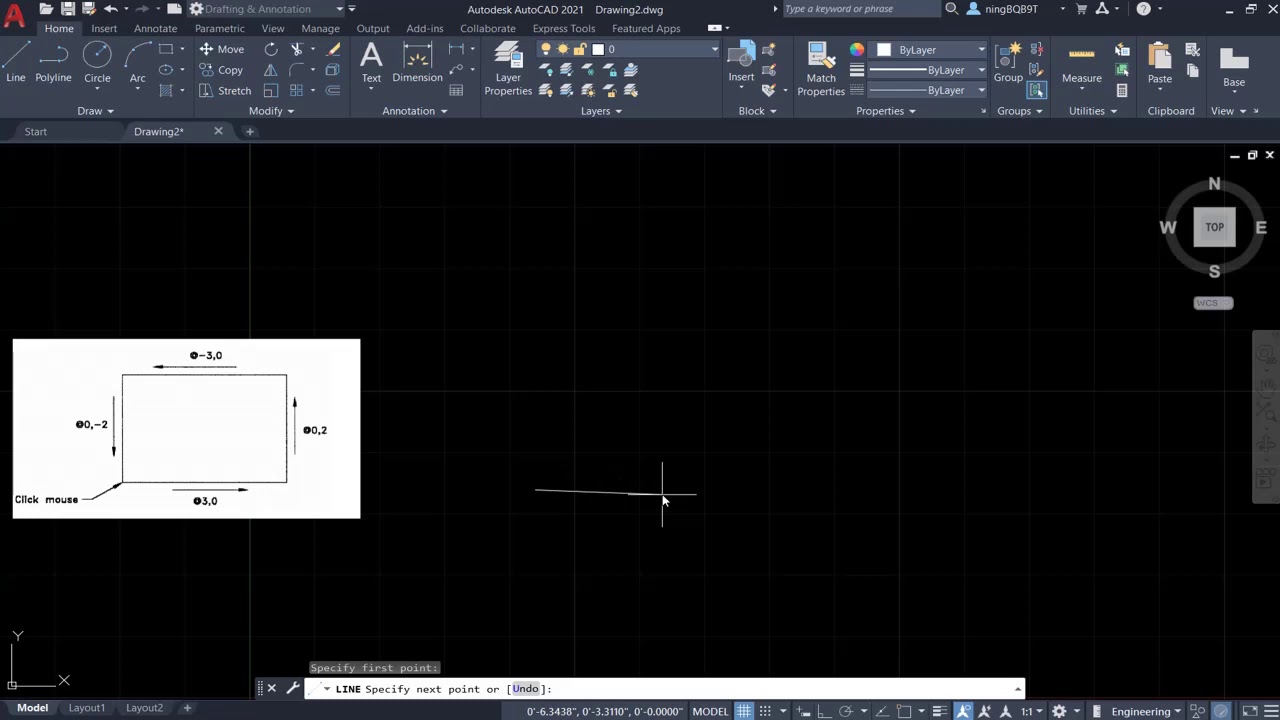The width and height of the screenshot is (1280, 720).
Task: Select the Polyline tool
Action: click(53, 62)
